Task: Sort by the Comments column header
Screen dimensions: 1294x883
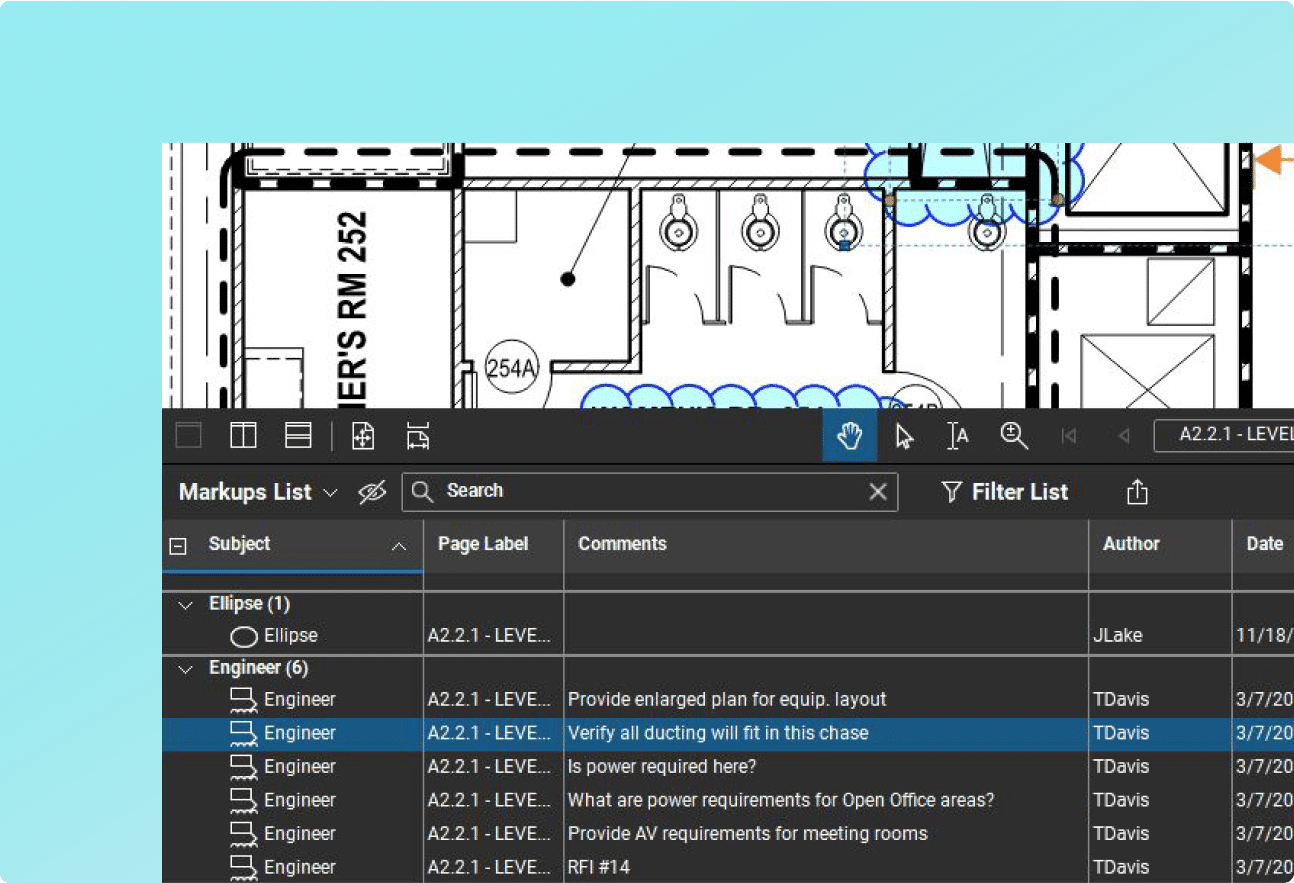Action: click(x=622, y=544)
